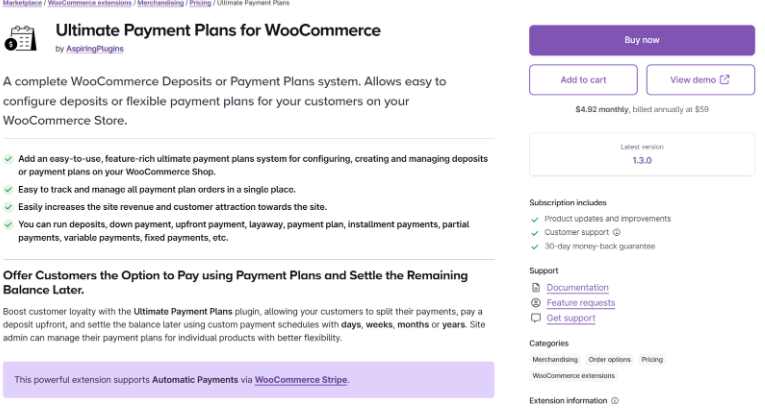
Task: Click the Documentation page icon
Action: [536, 288]
